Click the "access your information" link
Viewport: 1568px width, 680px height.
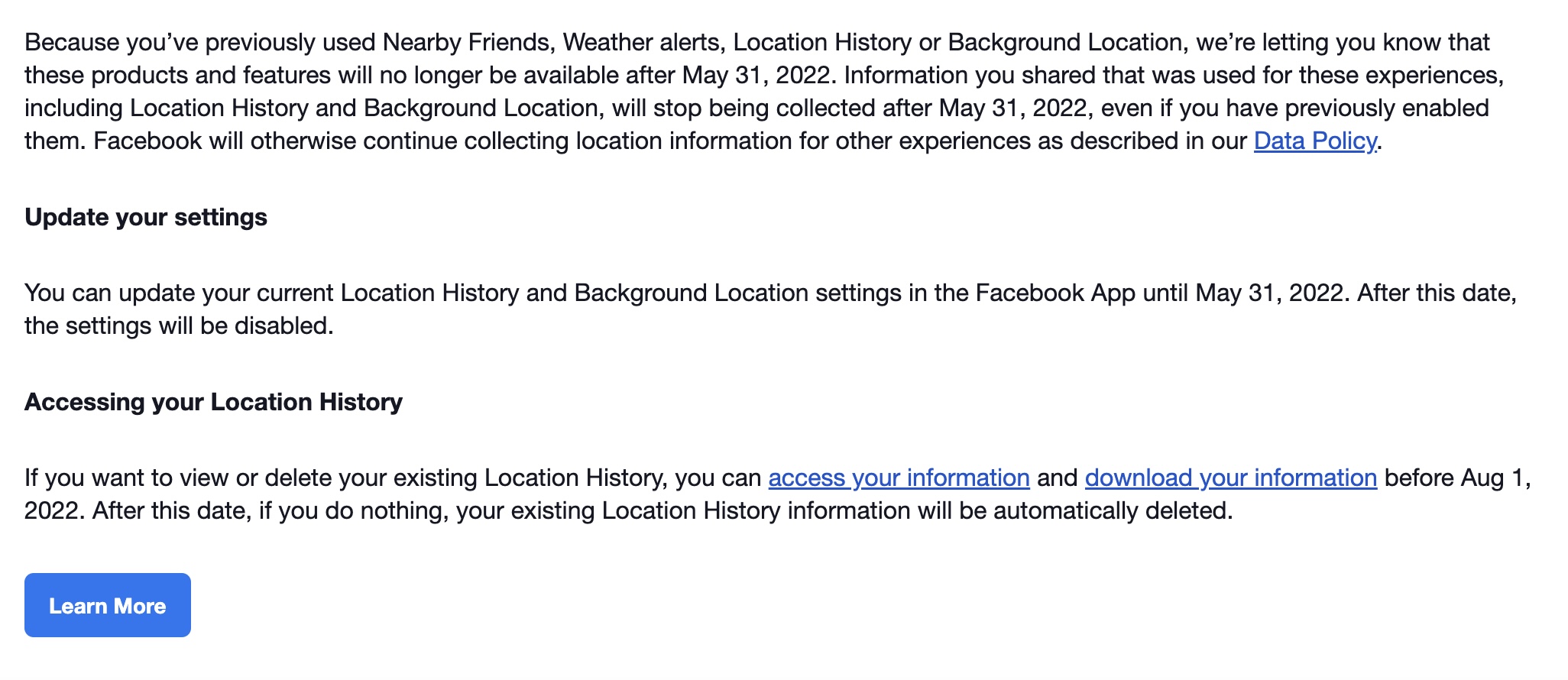click(899, 478)
